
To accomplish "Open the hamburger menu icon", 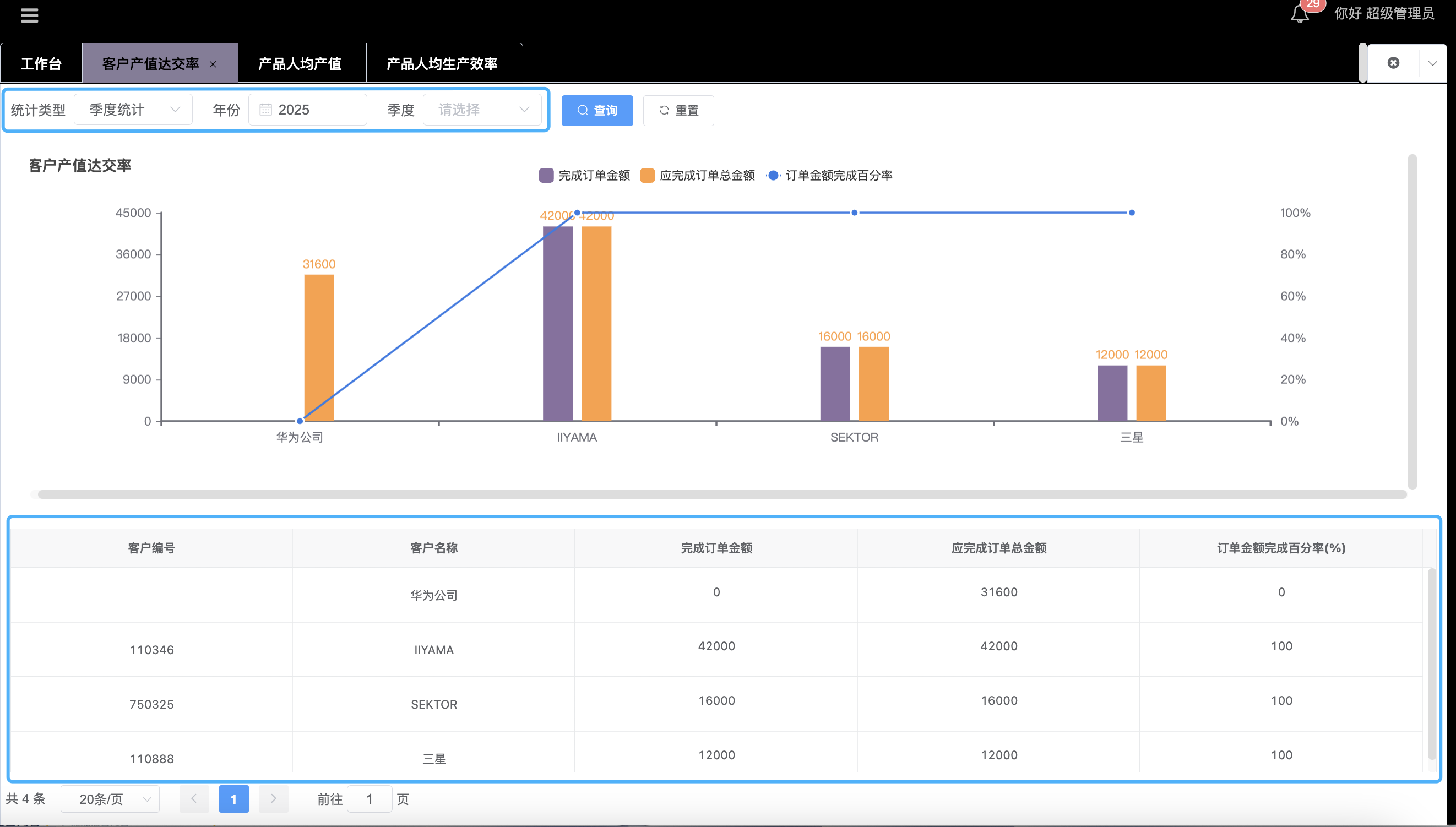I will click(30, 15).
